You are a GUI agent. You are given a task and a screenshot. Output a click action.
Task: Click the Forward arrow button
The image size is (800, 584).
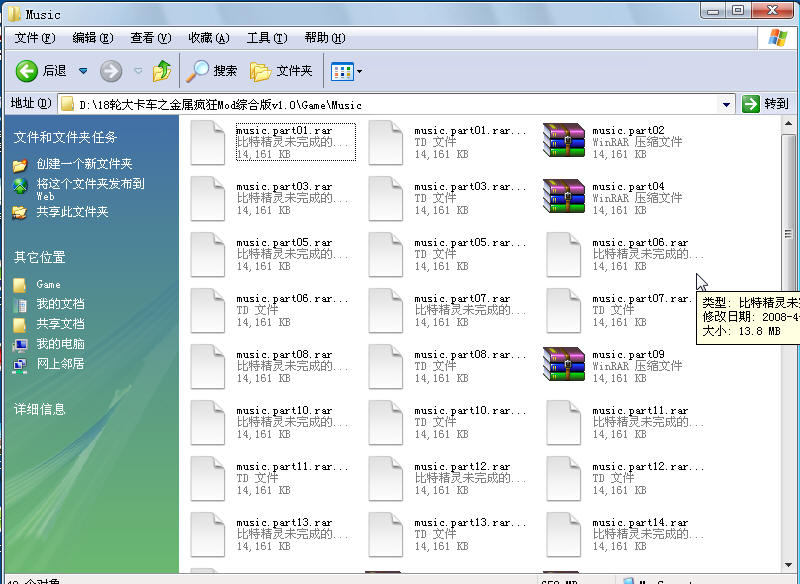click(111, 71)
